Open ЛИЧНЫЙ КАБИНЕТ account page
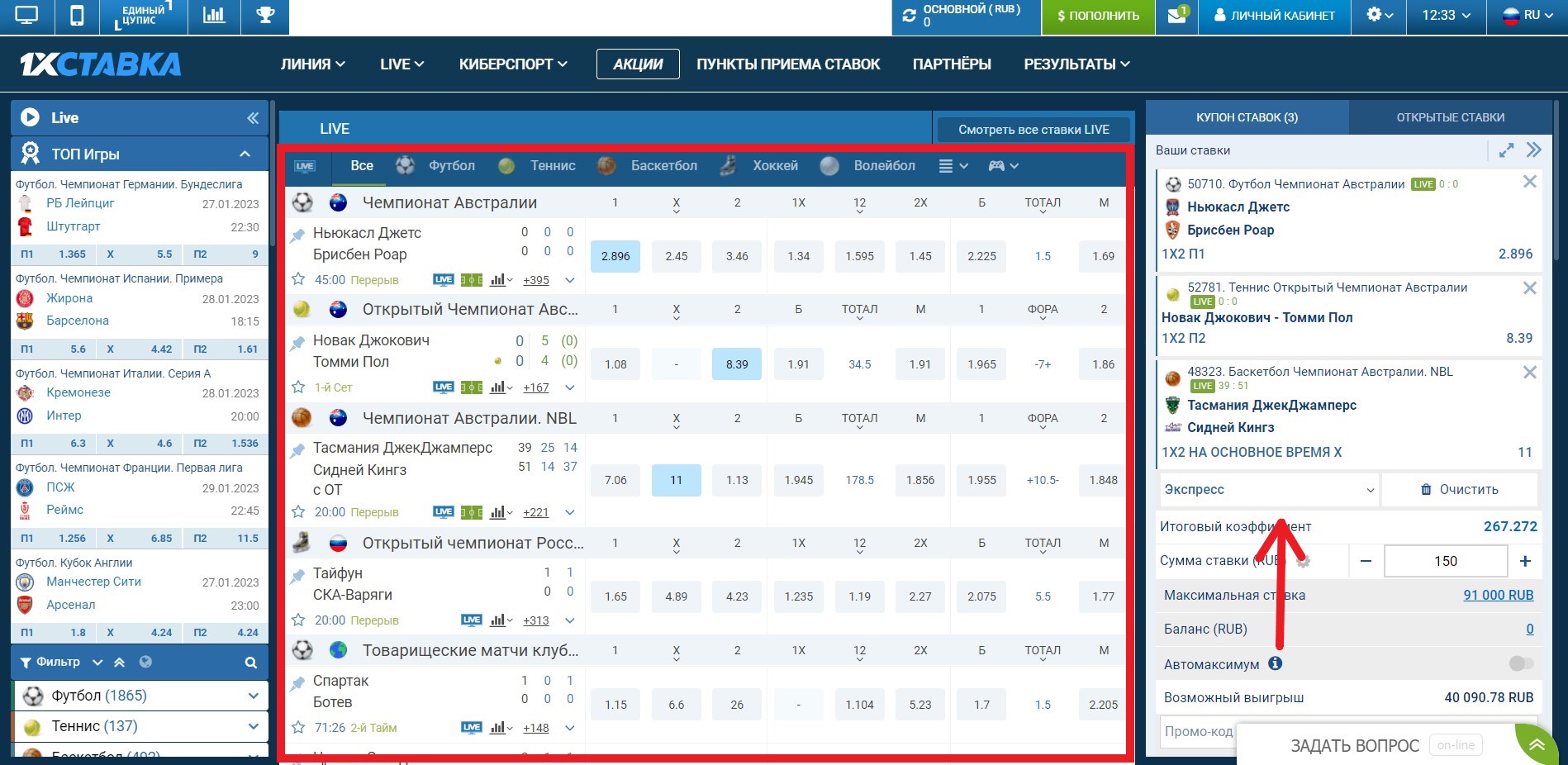This screenshot has height=765, width=1568. click(x=1274, y=16)
